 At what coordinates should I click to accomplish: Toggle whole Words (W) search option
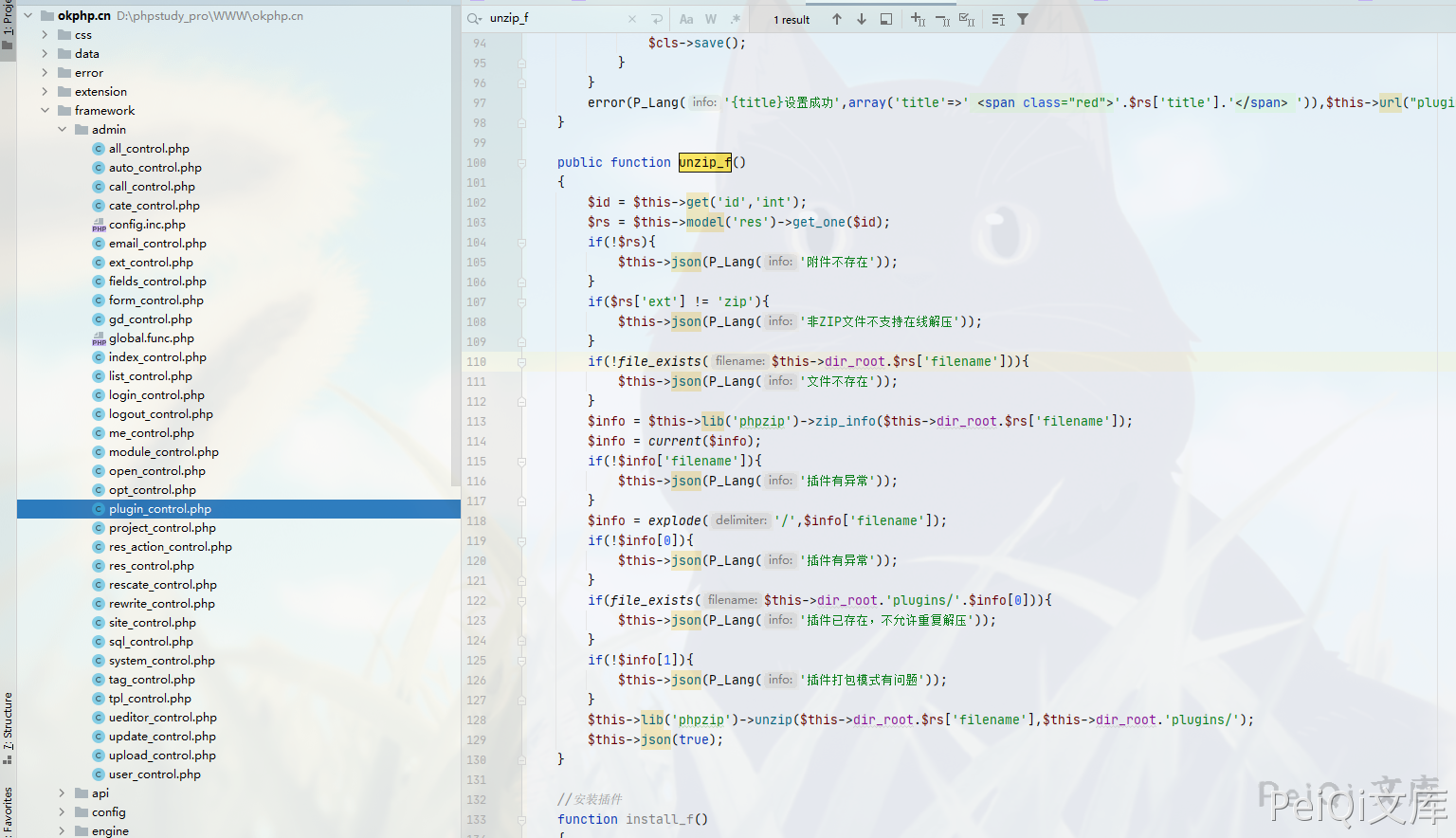pos(711,19)
